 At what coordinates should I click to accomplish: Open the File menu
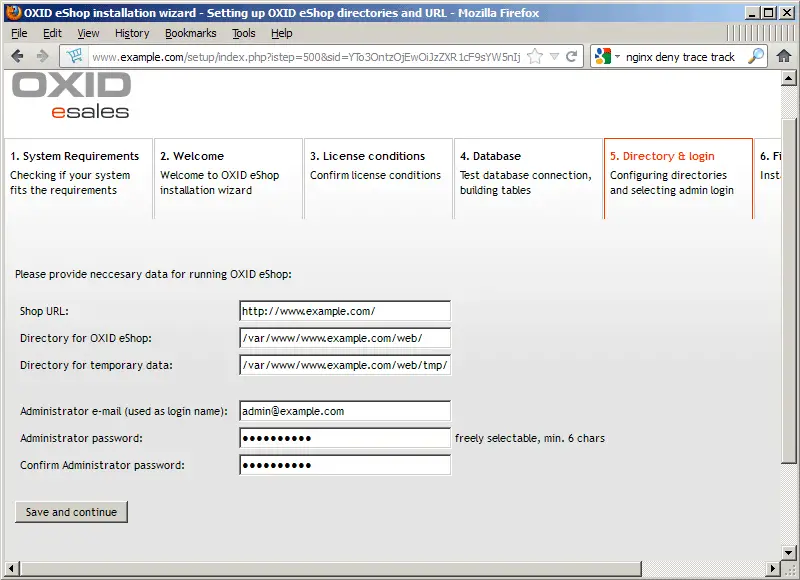[x=19, y=34]
